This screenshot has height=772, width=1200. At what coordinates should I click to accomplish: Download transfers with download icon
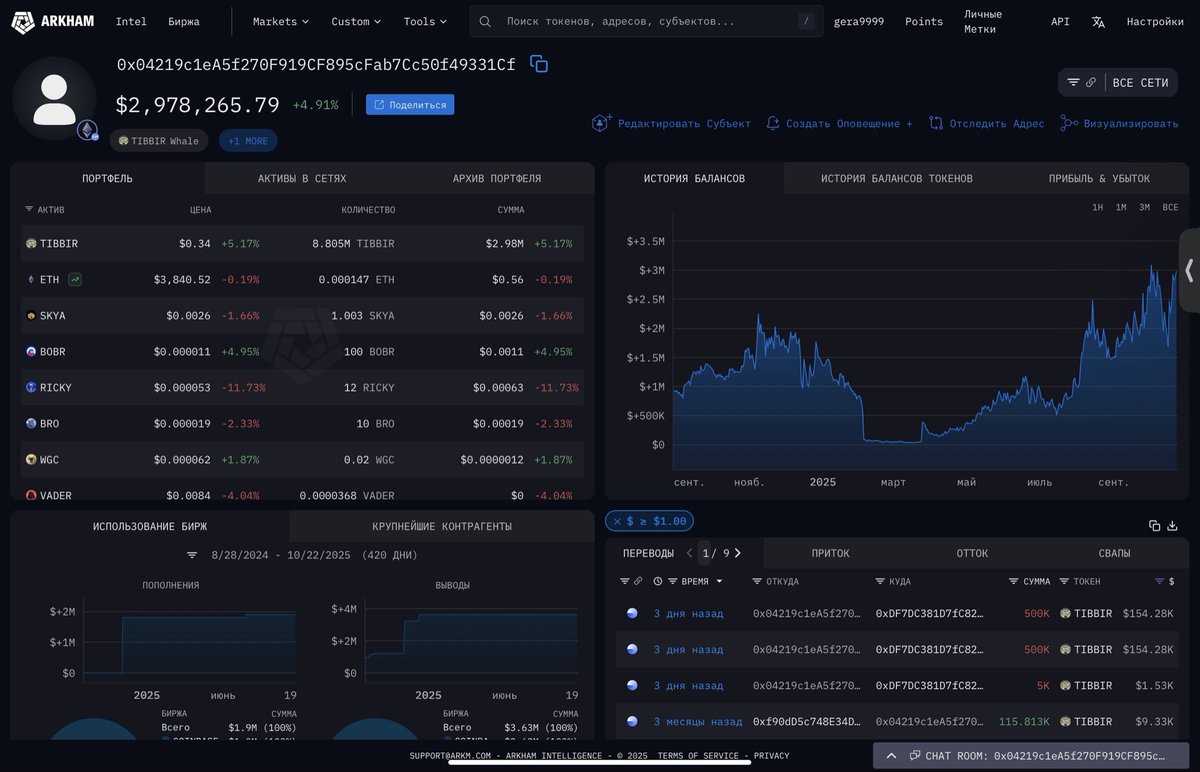tap(1172, 525)
